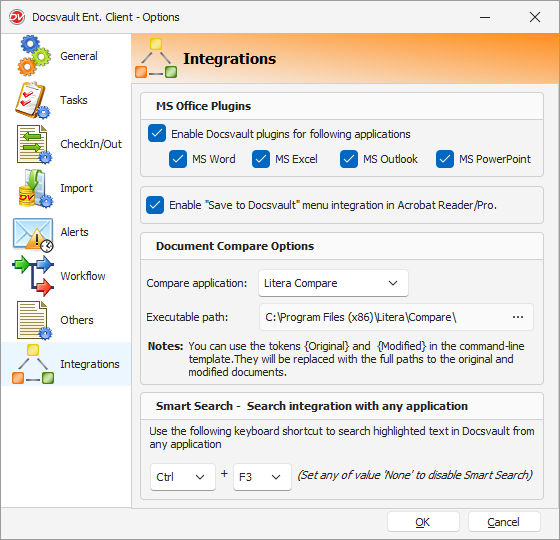Uncheck the MS Word plugin
560x540 pixels.
point(178,159)
